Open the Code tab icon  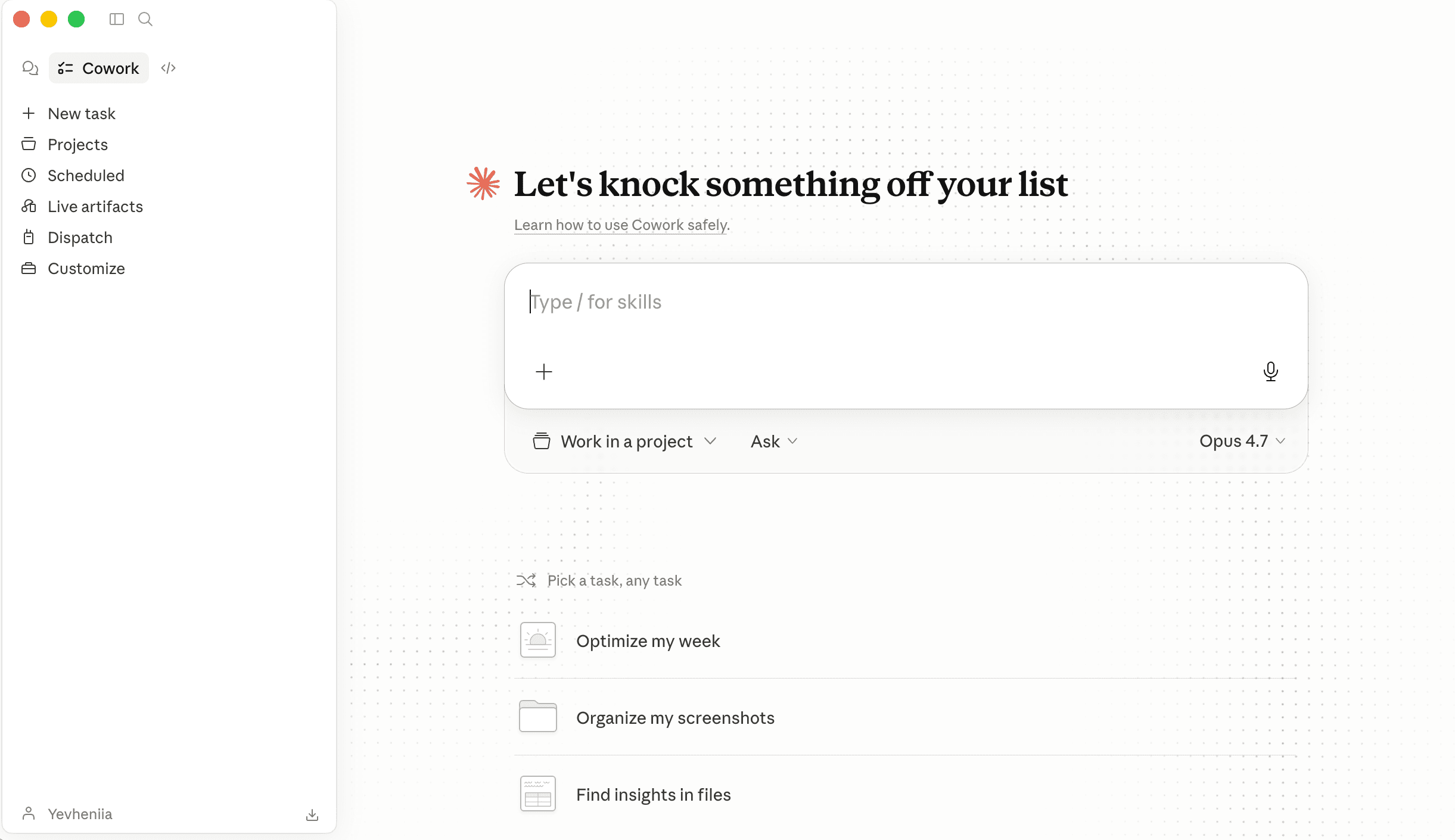[169, 68]
